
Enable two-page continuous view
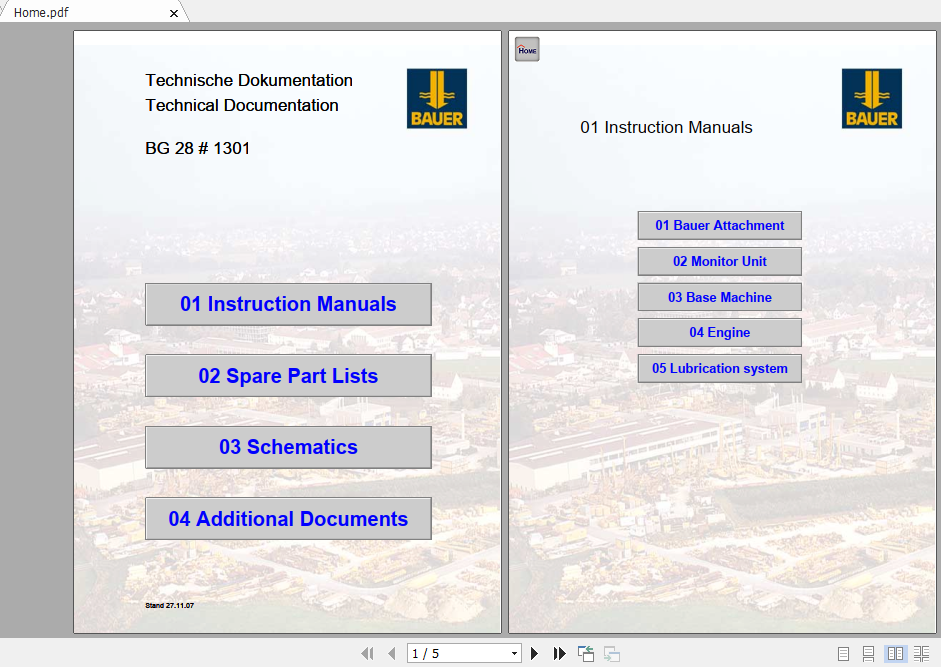(921, 653)
